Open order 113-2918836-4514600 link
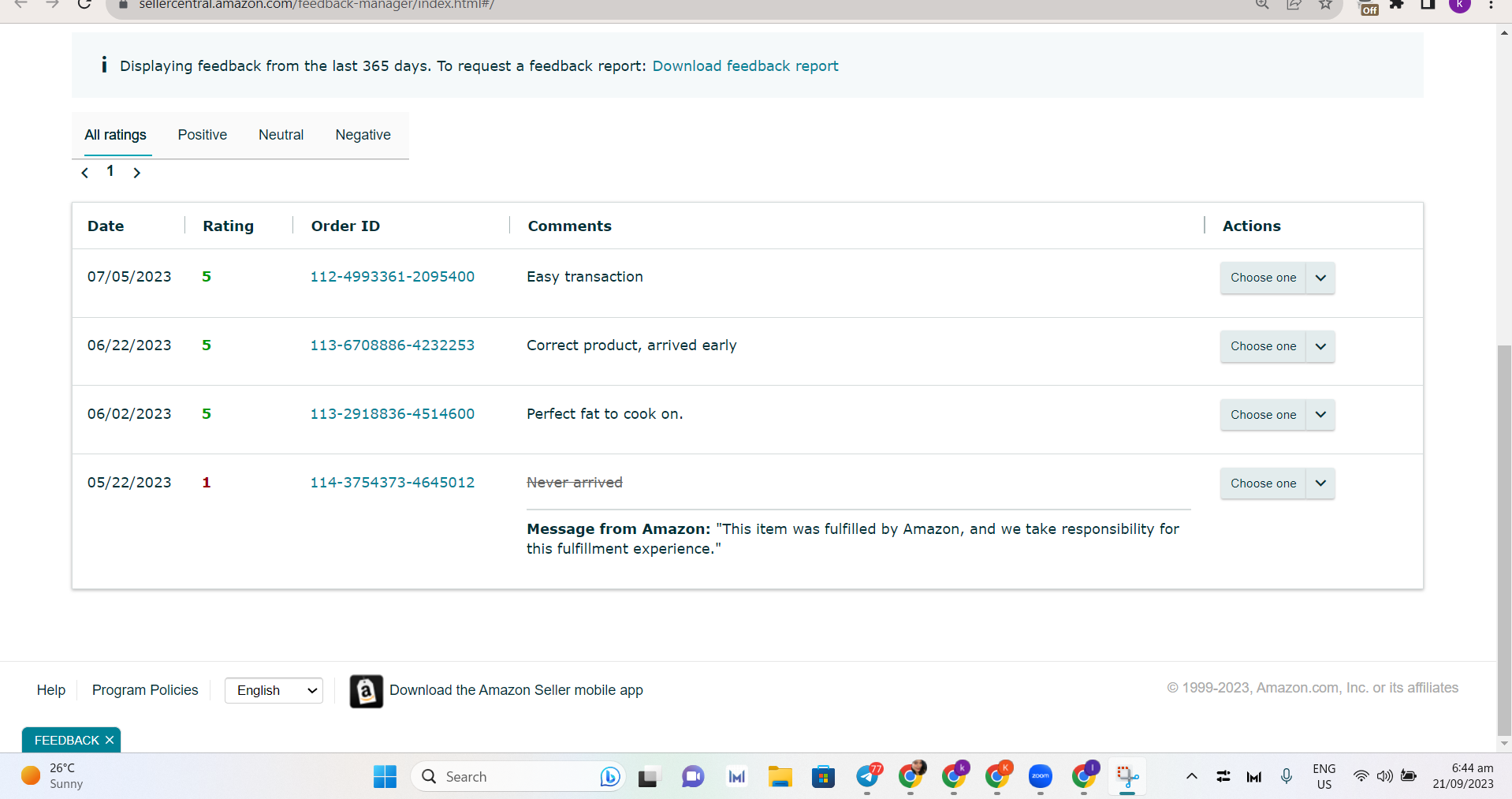The height and width of the screenshot is (799, 1512). pyautogui.click(x=393, y=414)
